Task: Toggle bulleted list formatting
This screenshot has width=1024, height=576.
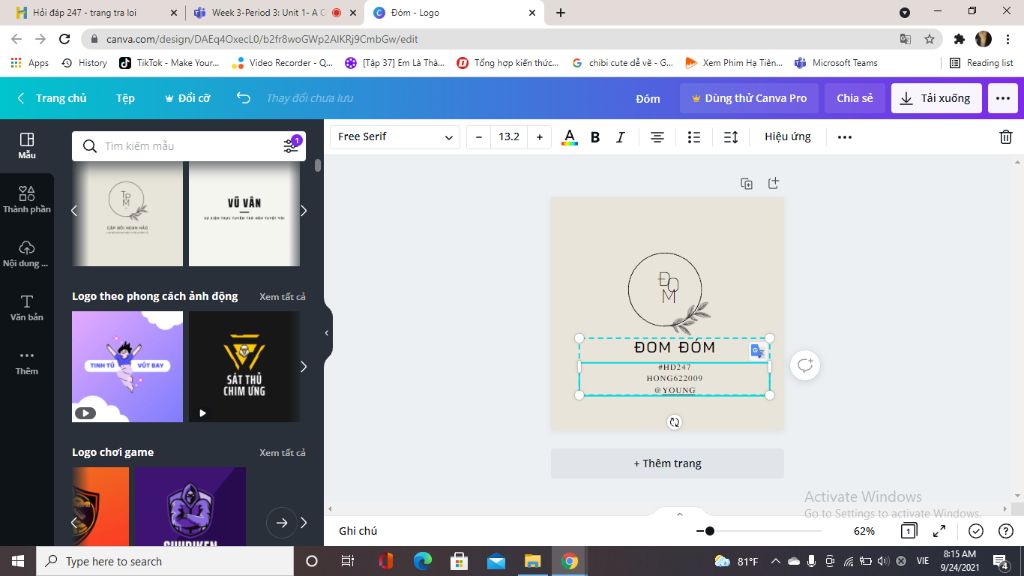Action: coord(694,136)
